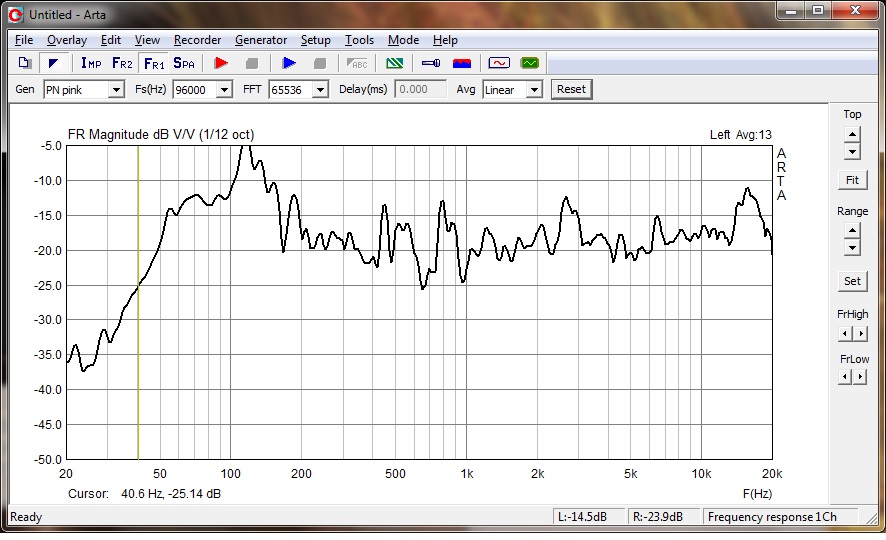Decrease Range with the down arrow
Viewport: 886px width, 540px height.
pyautogui.click(x=852, y=247)
